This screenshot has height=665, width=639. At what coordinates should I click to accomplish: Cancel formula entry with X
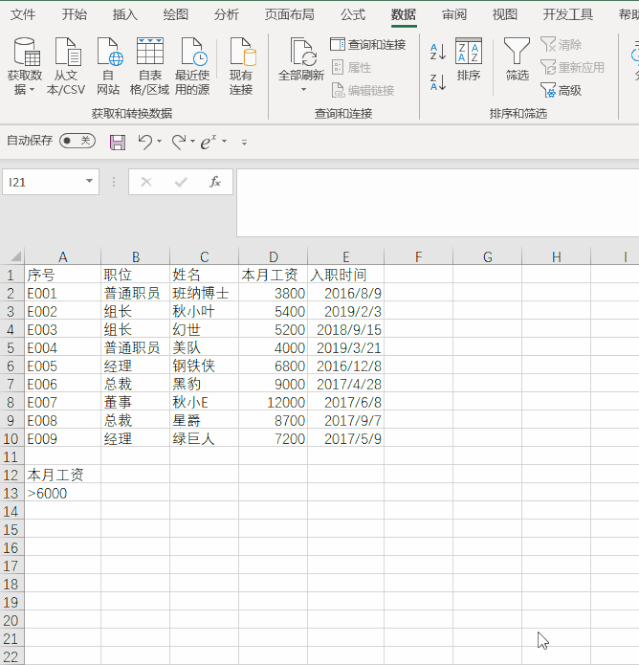[146, 182]
